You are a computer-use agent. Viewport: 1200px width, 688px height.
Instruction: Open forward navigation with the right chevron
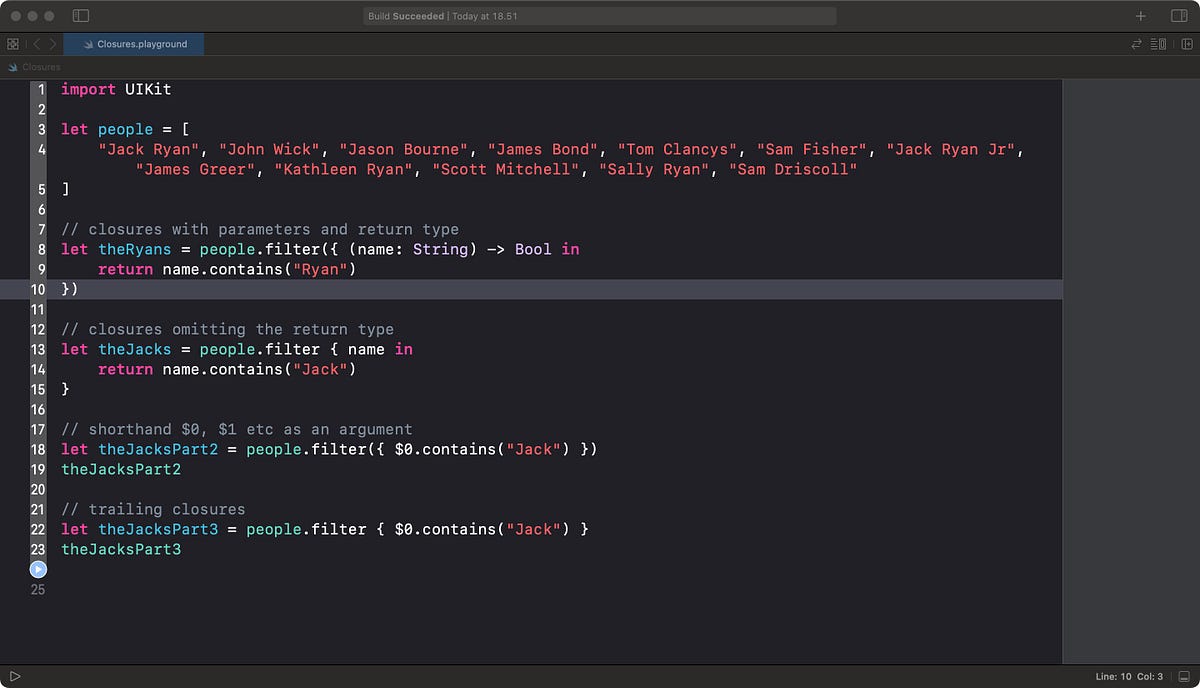pyautogui.click(x=50, y=44)
